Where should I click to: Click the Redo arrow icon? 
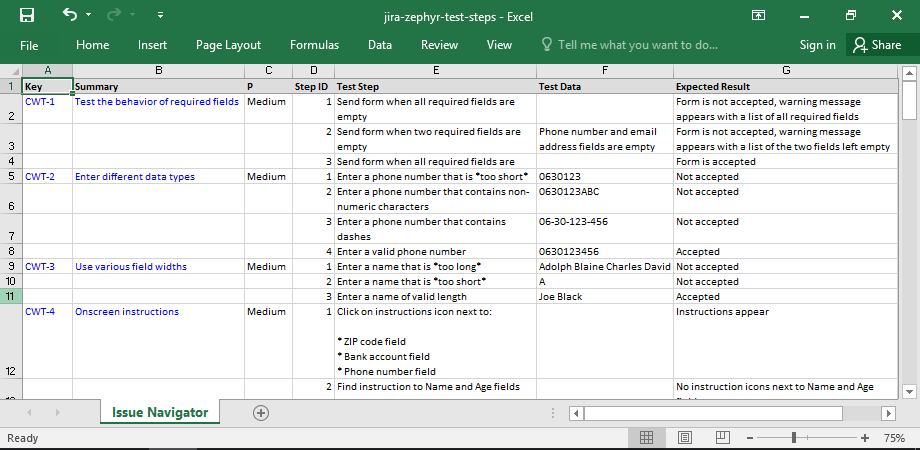click(114, 15)
